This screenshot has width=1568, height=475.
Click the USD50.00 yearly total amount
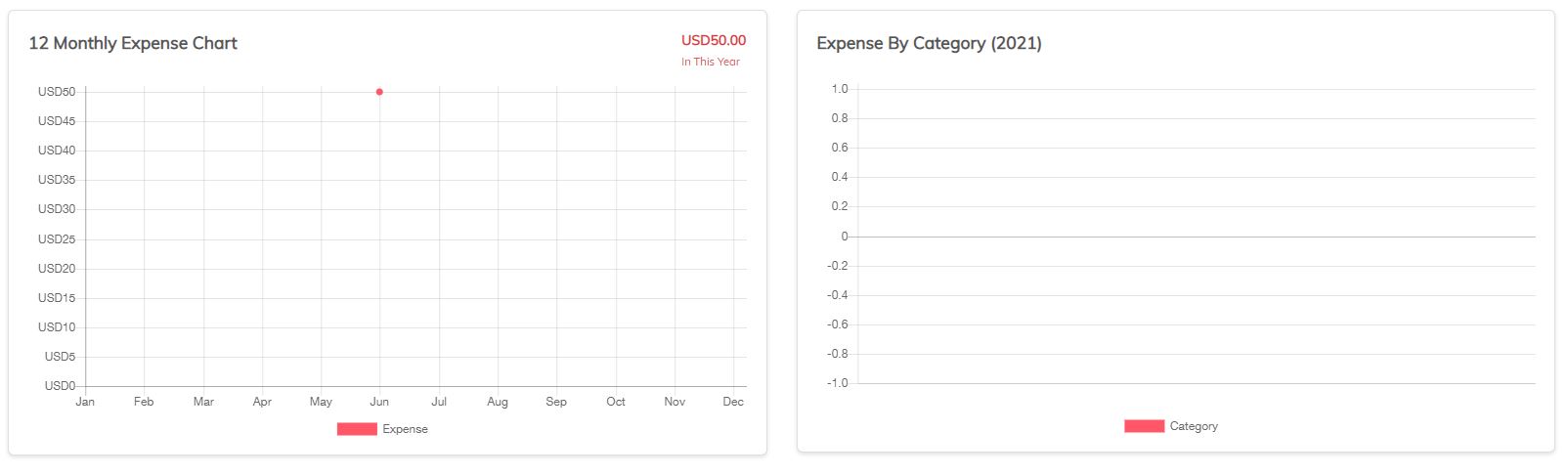coord(713,40)
